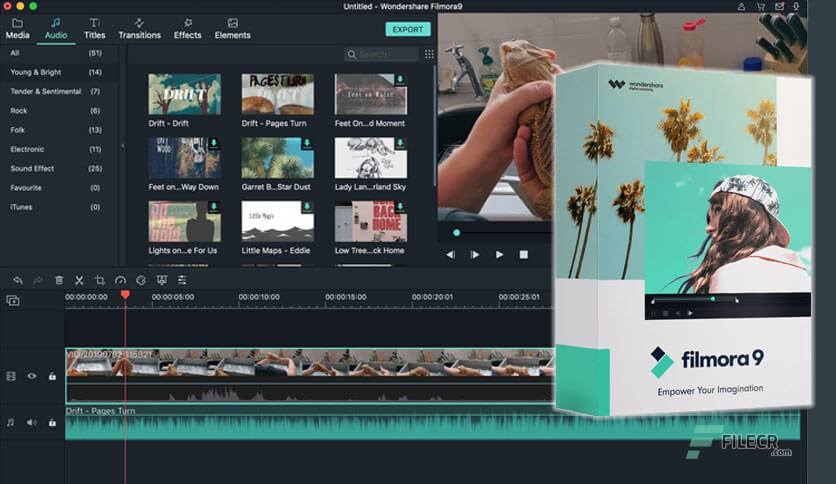The image size is (836, 484).
Task: Click the Split scissors icon in timeline toolbar
Action: (x=79, y=281)
